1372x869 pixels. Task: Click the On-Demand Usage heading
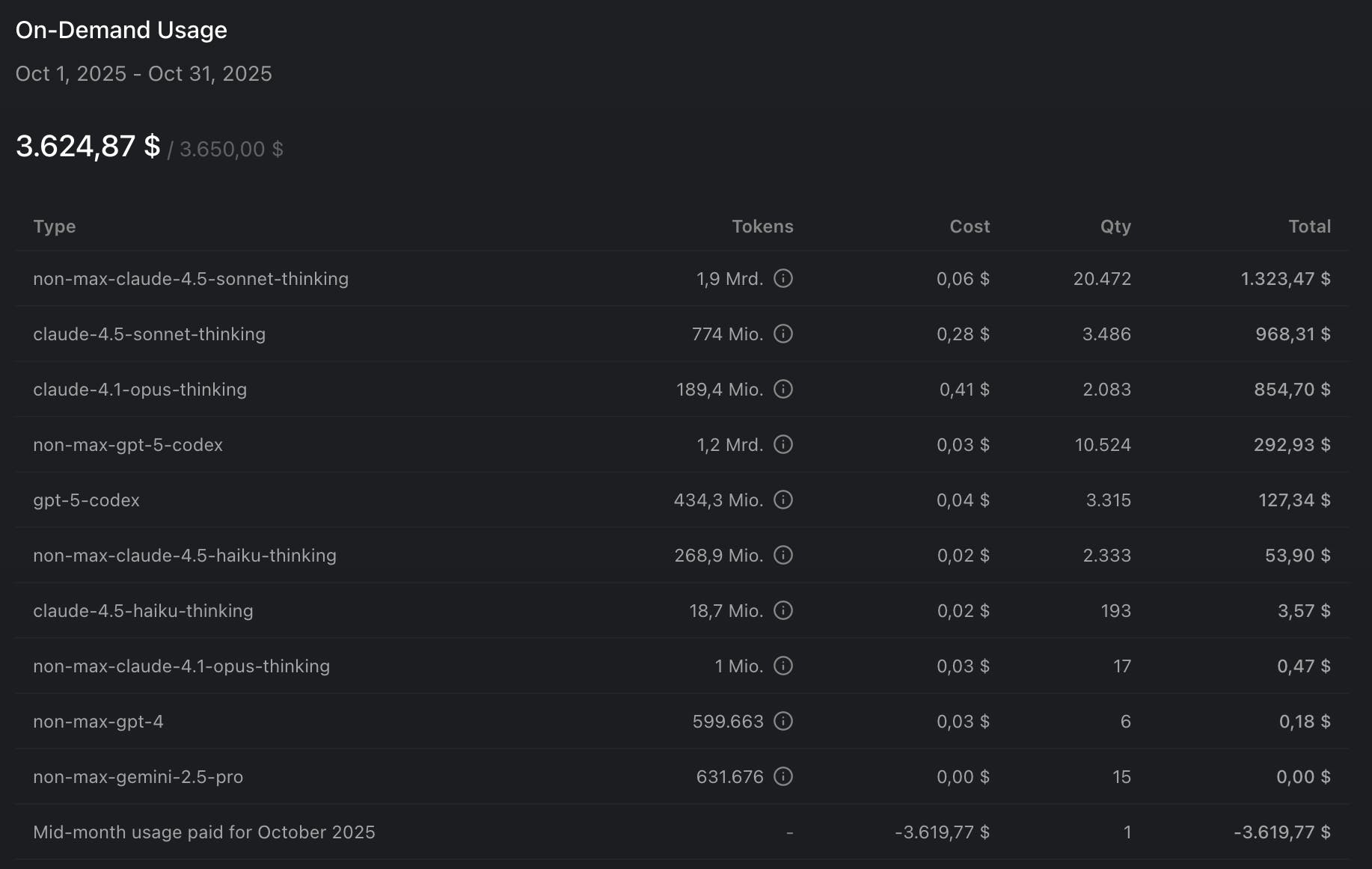coord(121,30)
